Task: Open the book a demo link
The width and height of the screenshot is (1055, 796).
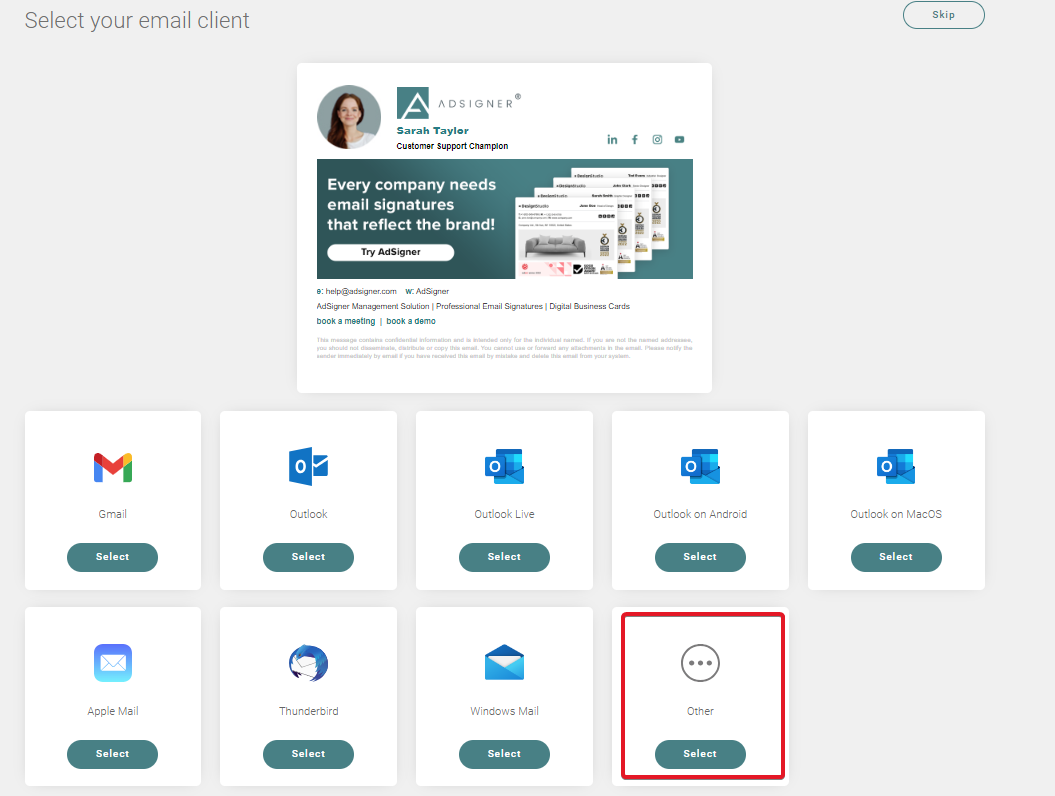Action: (410, 321)
